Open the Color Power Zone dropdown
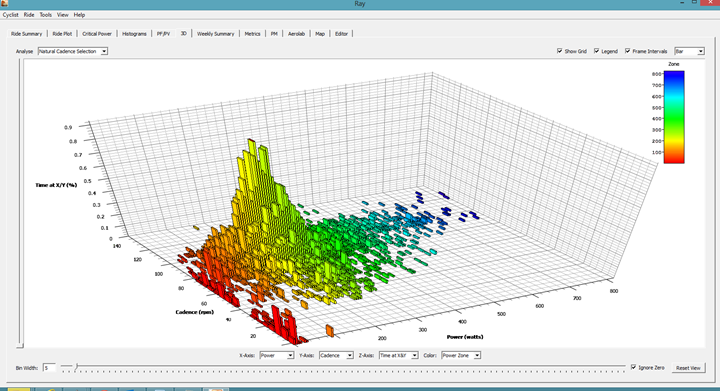The width and height of the screenshot is (720, 391). coord(461,355)
